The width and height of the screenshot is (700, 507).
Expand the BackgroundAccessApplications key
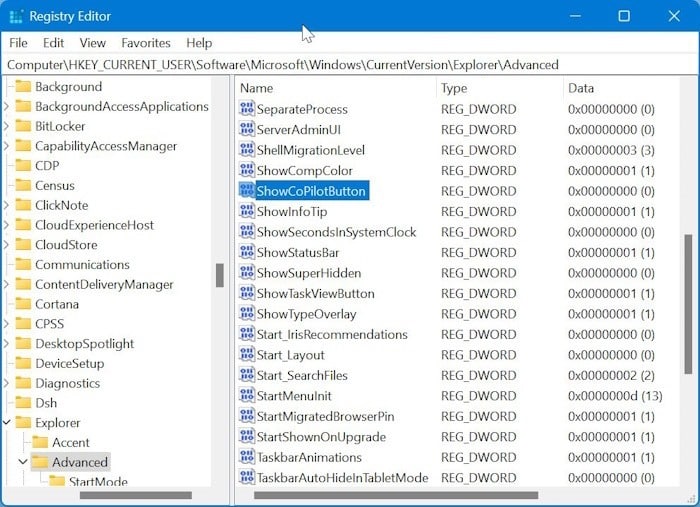coord(6,107)
